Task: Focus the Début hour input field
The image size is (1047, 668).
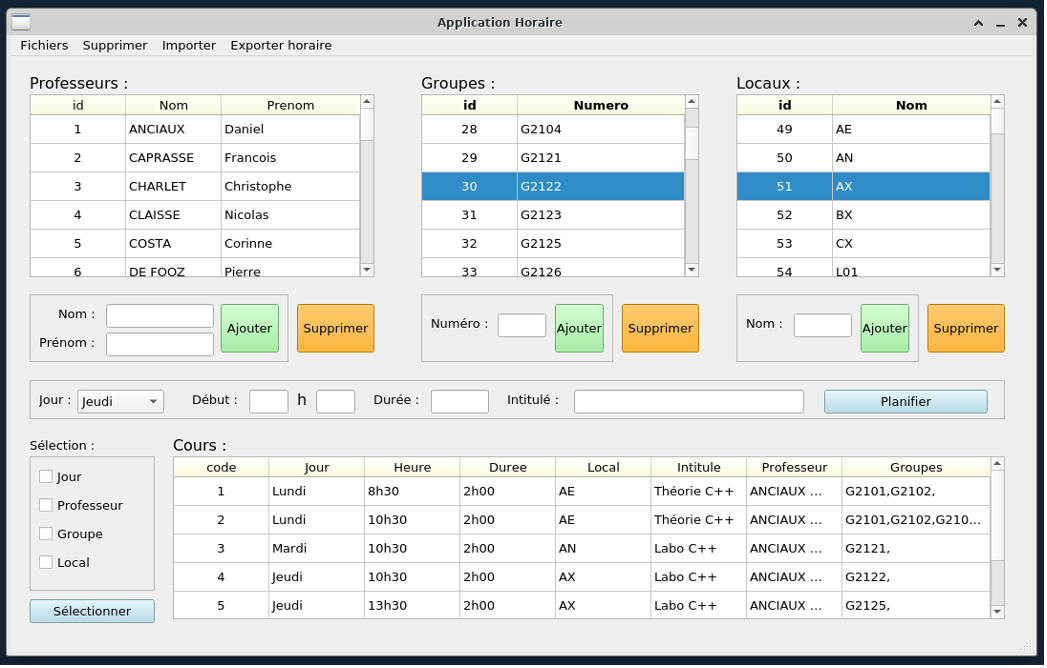Action: click(268, 402)
